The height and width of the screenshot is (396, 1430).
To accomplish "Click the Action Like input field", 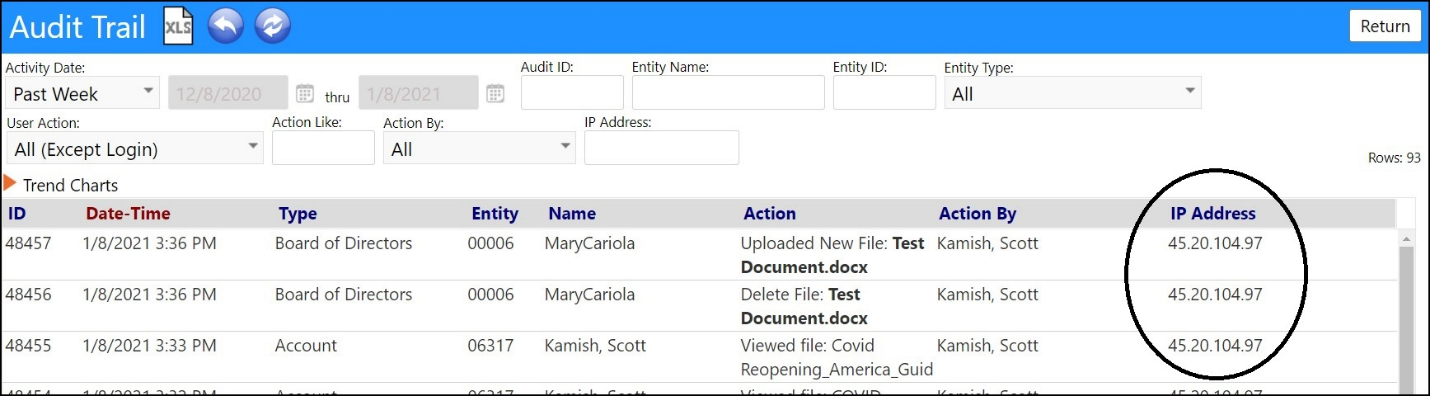I will click(323, 148).
